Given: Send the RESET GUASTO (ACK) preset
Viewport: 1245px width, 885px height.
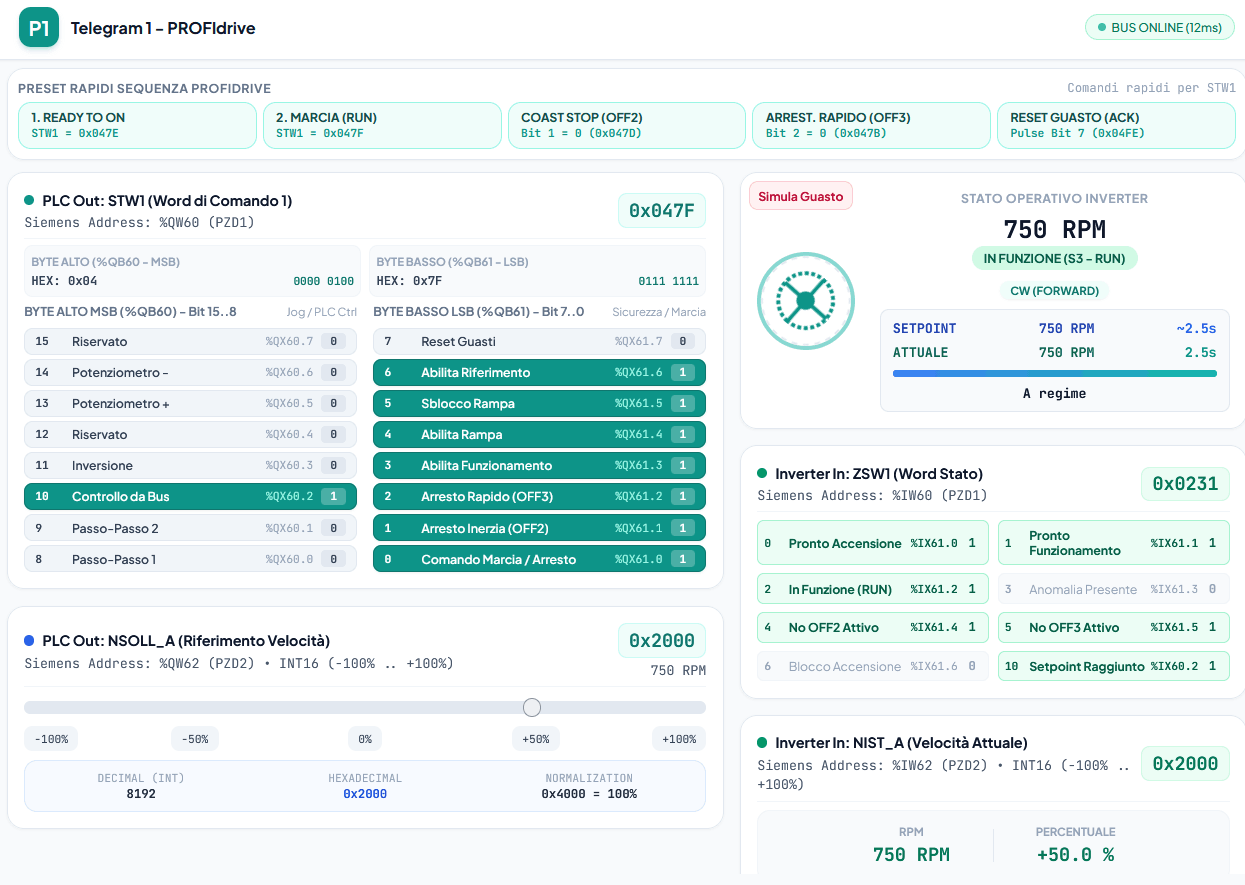Looking at the screenshot, I should tap(1116, 125).
